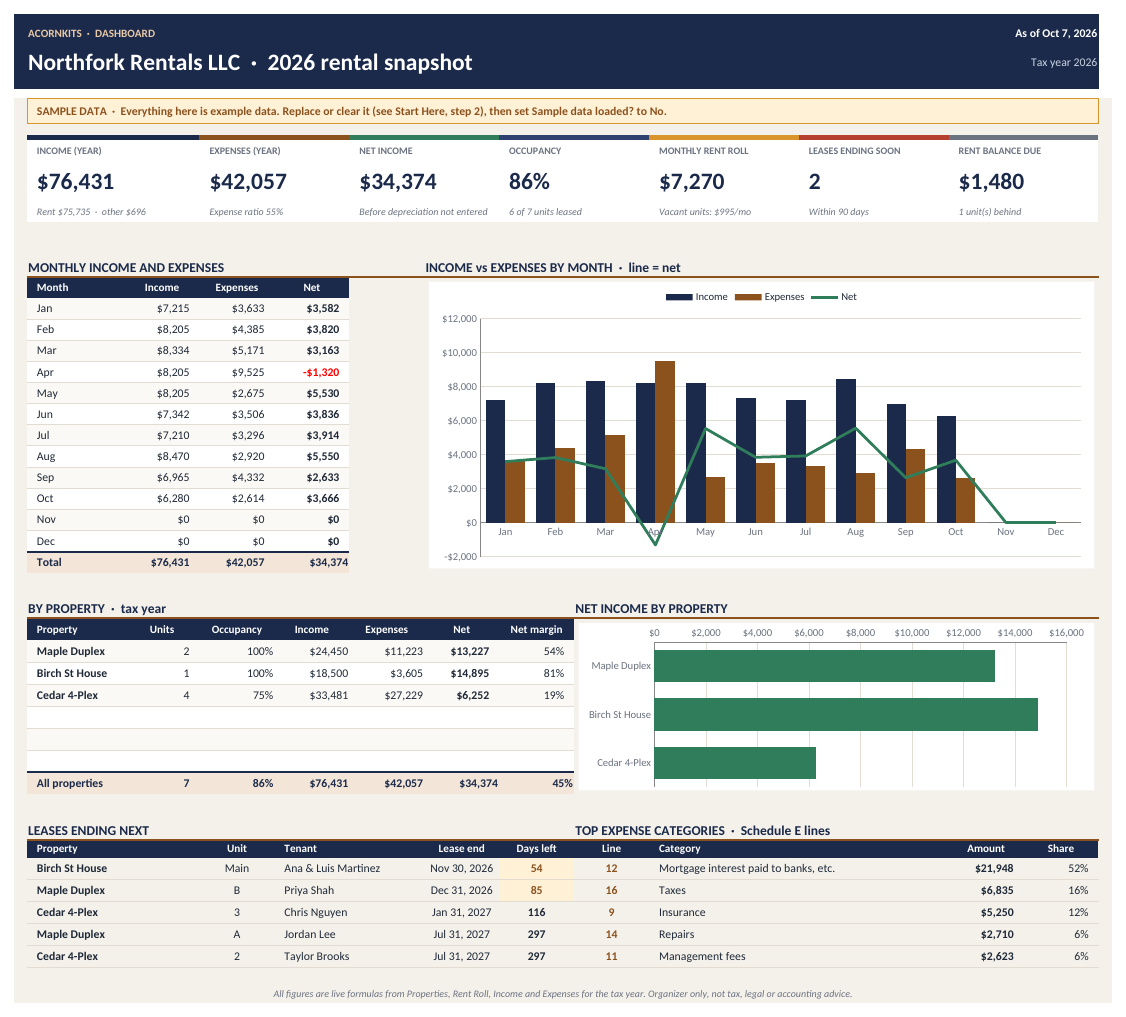Click the '6 of 7 units leased' note
The image size is (1126, 1017).
pos(545,212)
